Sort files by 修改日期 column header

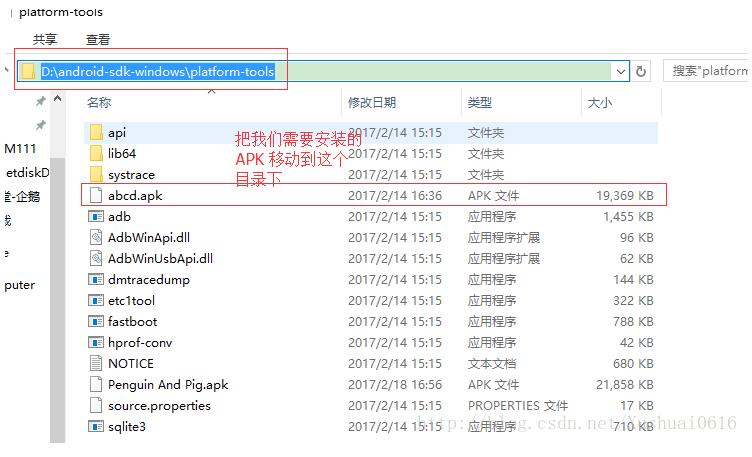click(372, 102)
